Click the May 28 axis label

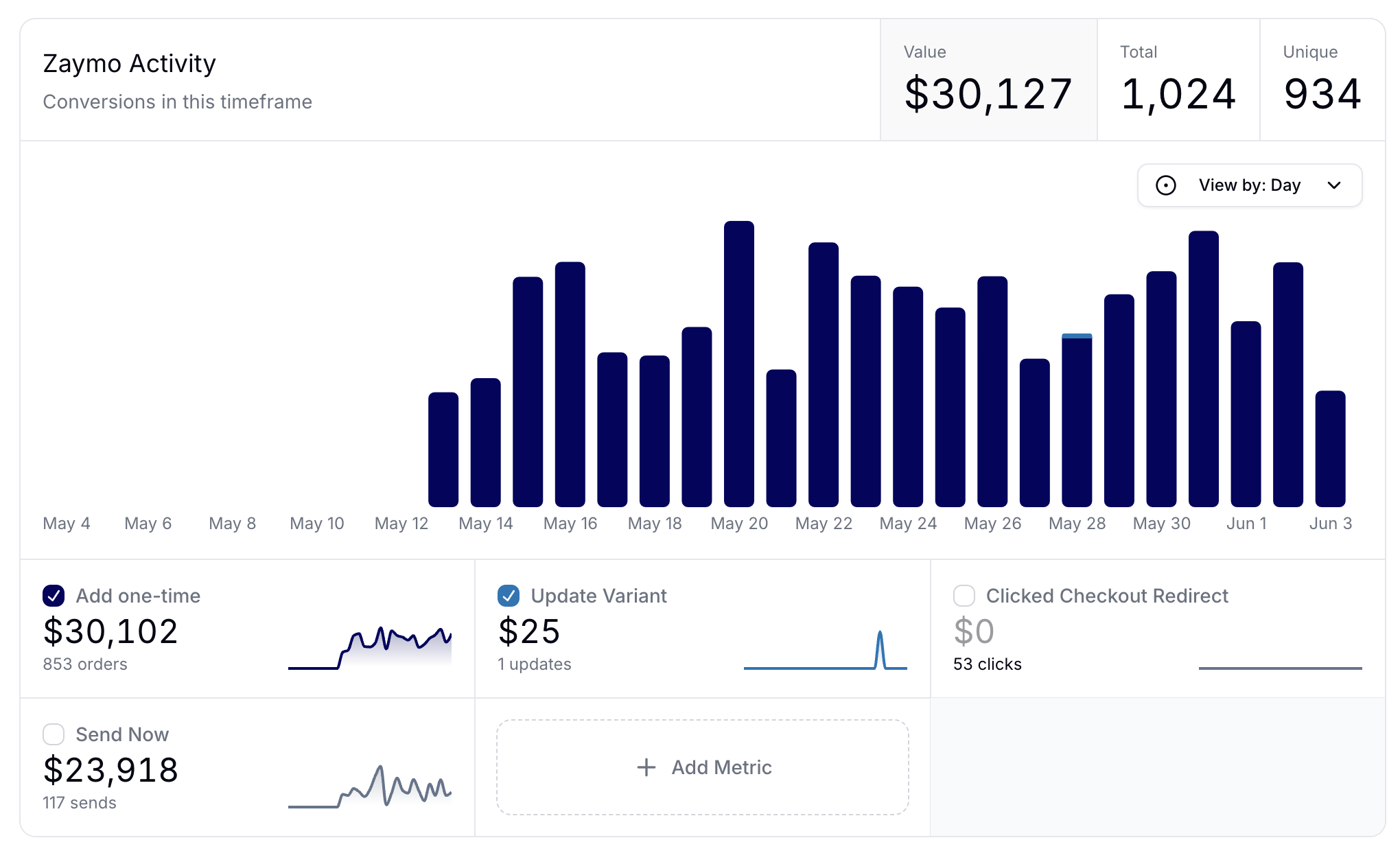click(1077, 524)
